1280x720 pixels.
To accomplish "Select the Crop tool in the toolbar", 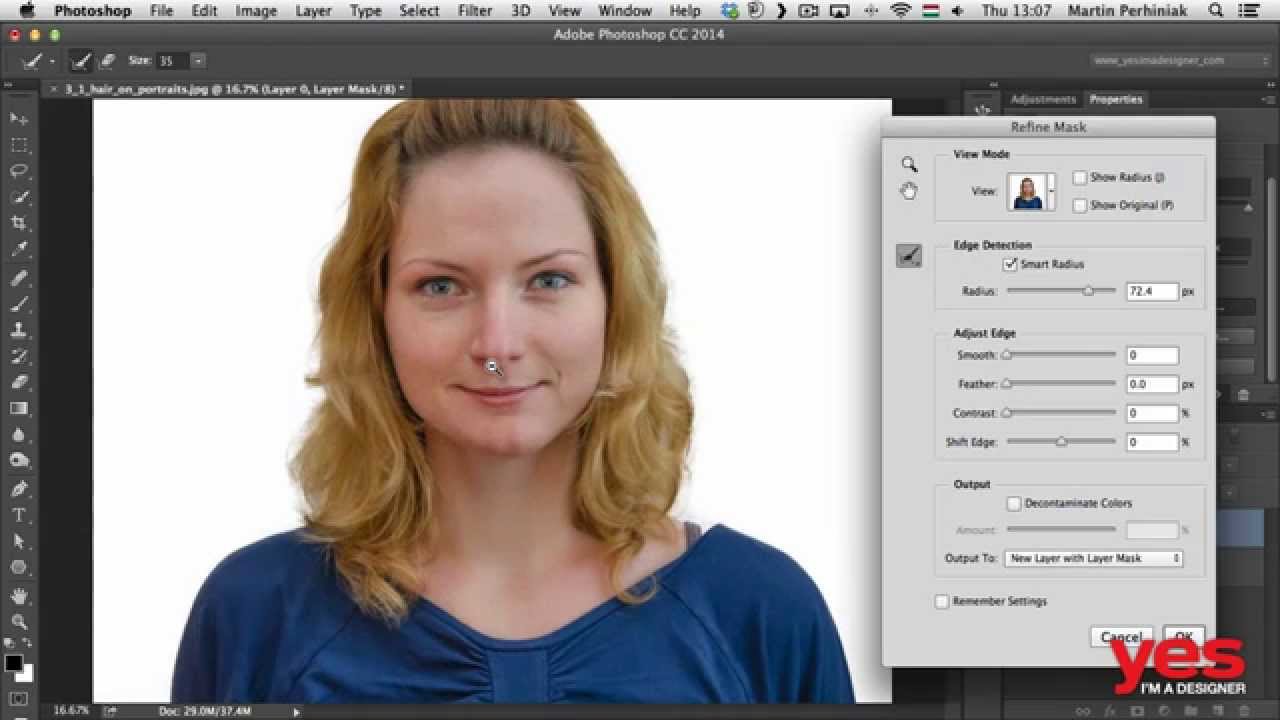I will [x=19, y=223].
